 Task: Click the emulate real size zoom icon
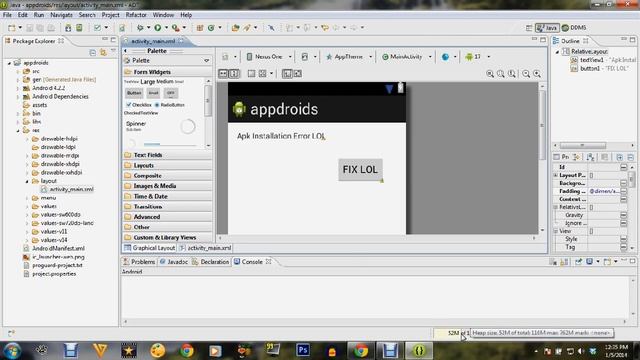[x=490, y=73]
